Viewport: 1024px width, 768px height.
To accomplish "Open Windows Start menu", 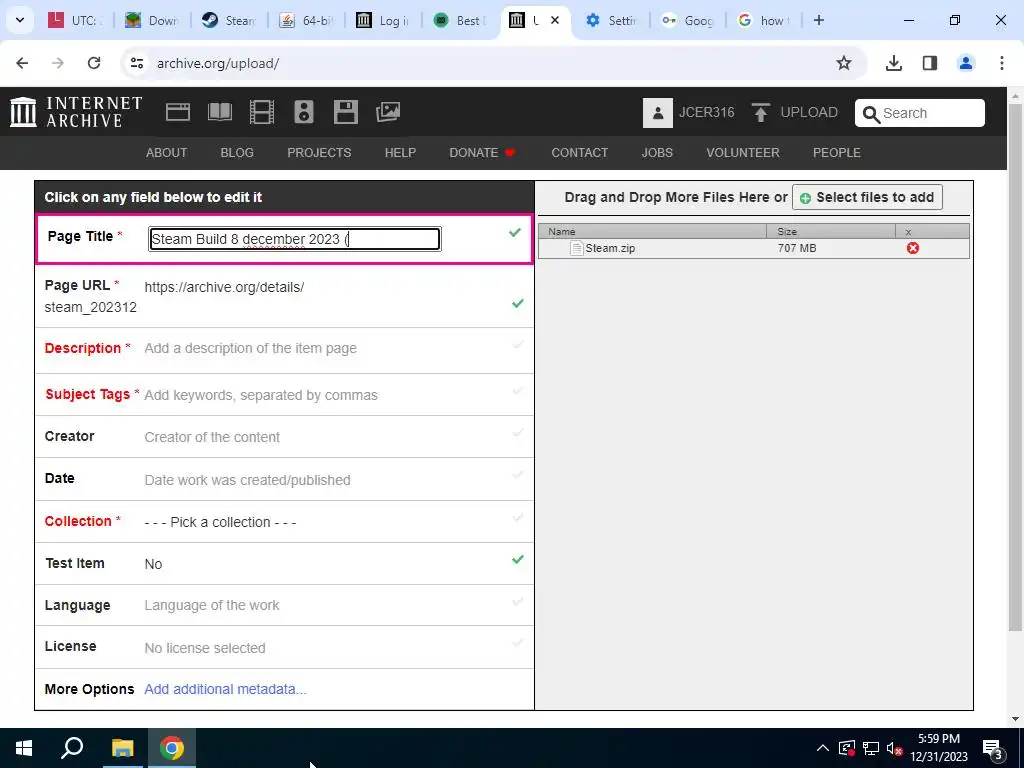I will 24,748.
